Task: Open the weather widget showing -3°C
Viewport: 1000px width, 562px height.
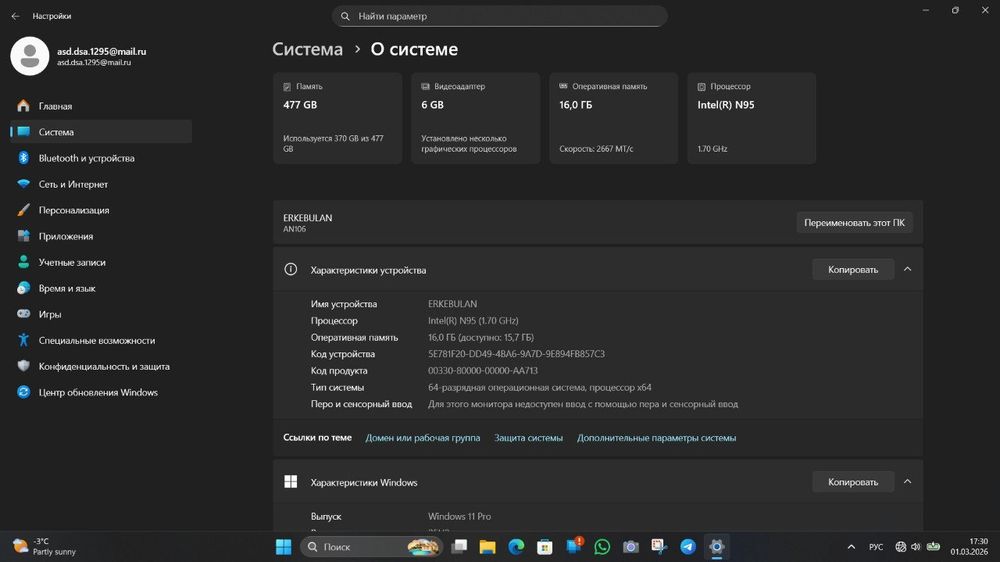Action: pos(45,547)
